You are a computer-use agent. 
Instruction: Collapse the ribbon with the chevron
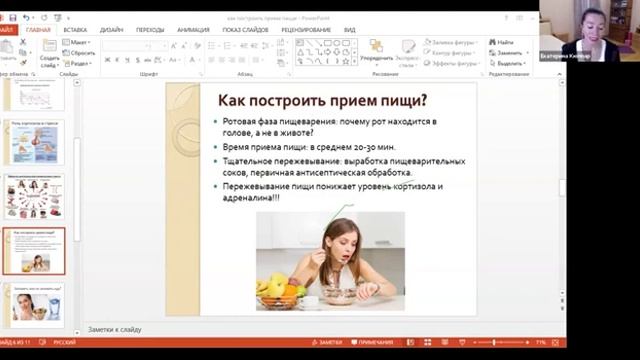560,74
